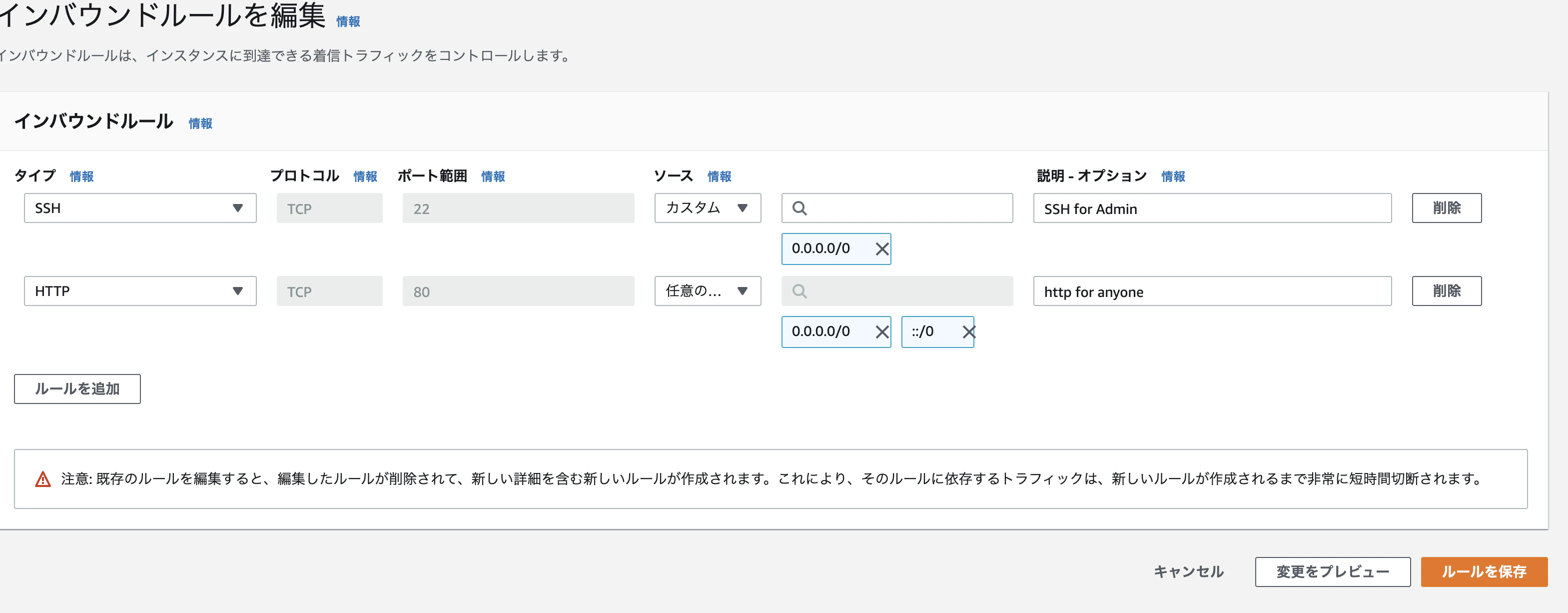Open 情報 link next to タイプ
Image resolution: width=1568 pixels, height=613 pixels.
click(x=81, y=176)
